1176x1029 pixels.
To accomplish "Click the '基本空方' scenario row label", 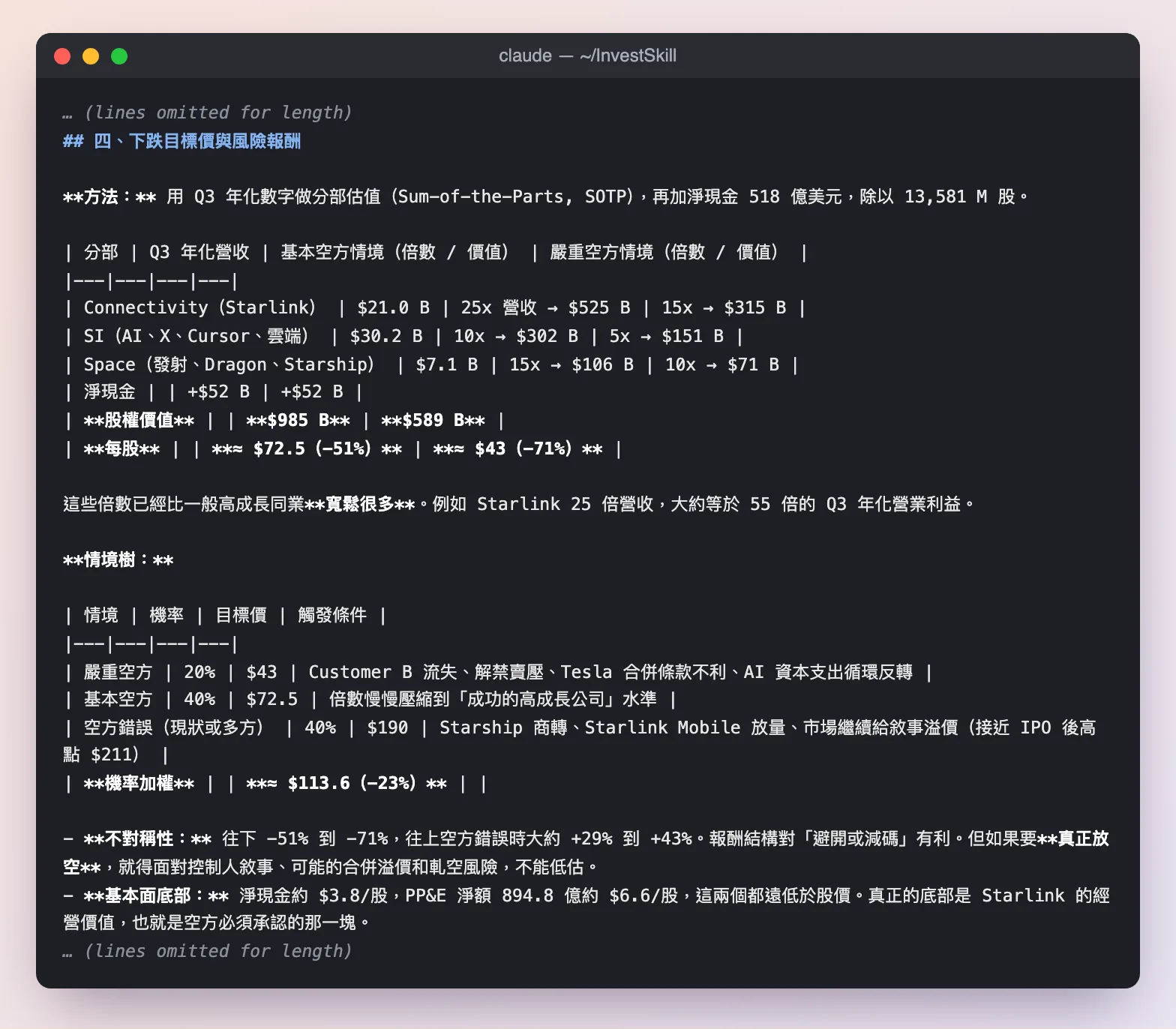I will pyautogui.click(x=118, y=699).
